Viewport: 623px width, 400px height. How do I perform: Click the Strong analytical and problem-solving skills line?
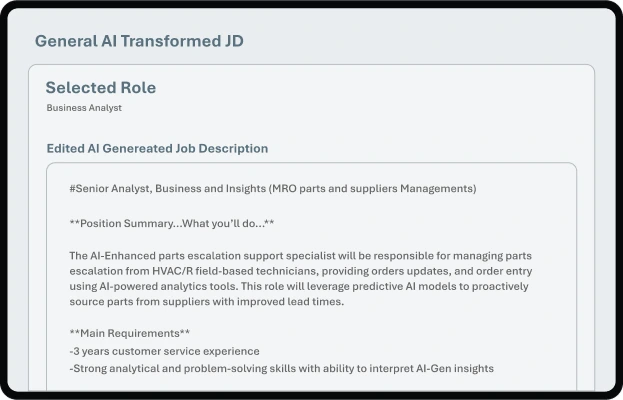(x=282, y=368)
